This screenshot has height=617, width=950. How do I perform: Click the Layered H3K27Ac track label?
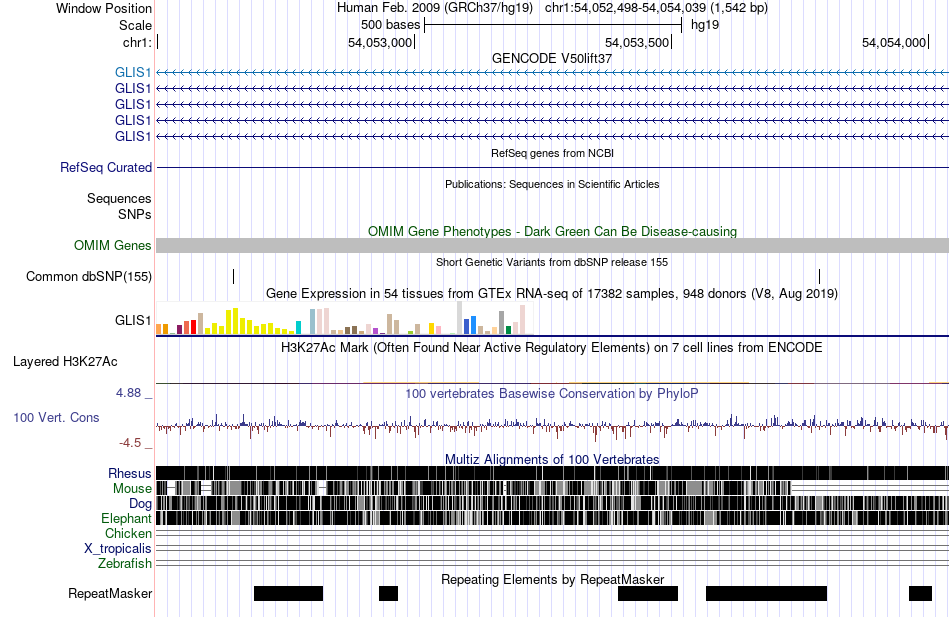pyautogui.click(x=65, y=362)
